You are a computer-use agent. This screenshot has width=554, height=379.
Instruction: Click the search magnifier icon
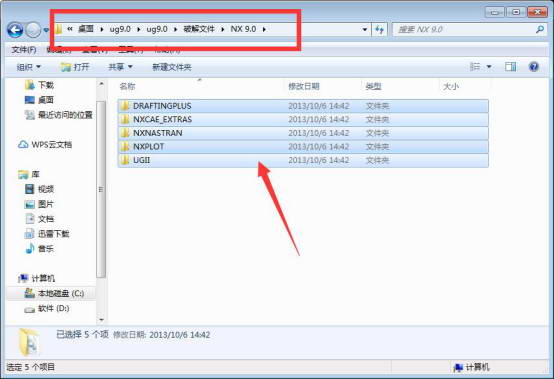click(x=540, y=30)
